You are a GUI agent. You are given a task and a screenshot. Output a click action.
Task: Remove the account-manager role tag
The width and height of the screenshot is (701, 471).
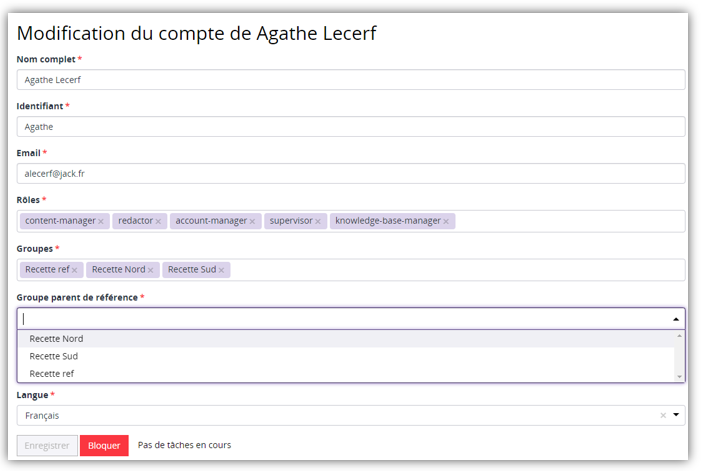click(252, 221)
